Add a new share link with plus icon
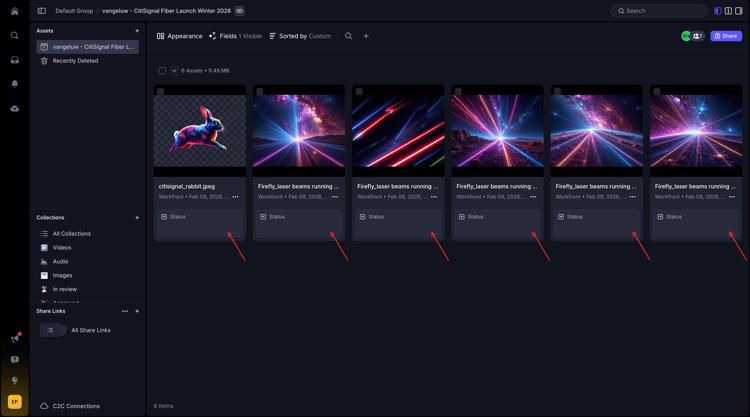Viewport: 750px width, 417px height. click(137, 311)
